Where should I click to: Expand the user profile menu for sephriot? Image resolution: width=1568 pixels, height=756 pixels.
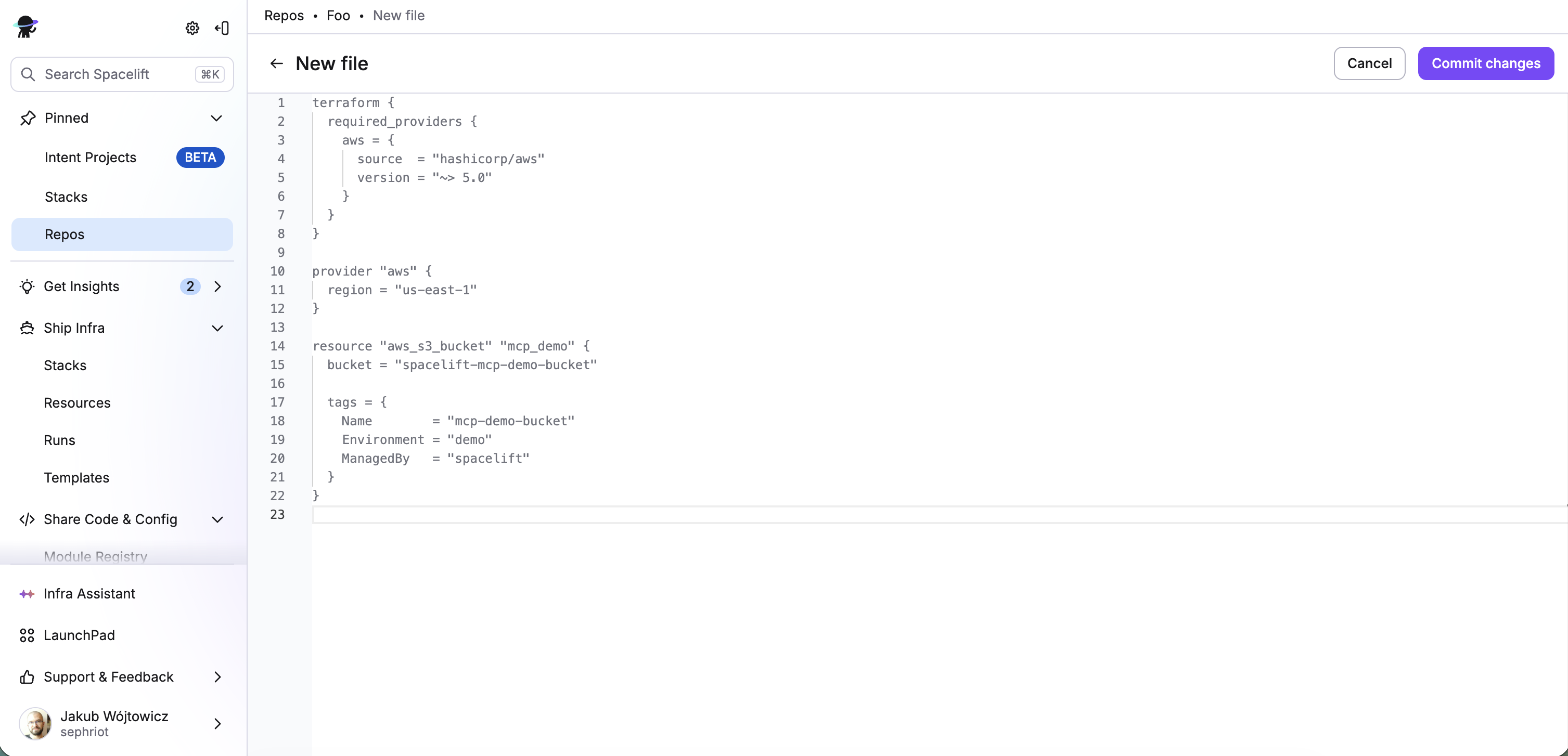click(x=217, y=723)
